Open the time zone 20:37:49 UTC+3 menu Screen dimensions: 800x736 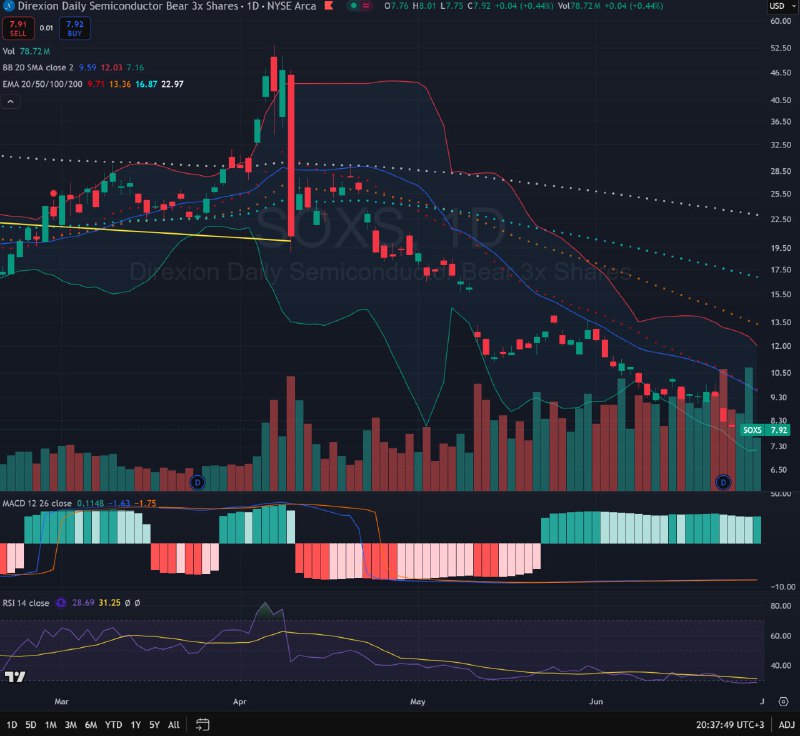point(731,725)
